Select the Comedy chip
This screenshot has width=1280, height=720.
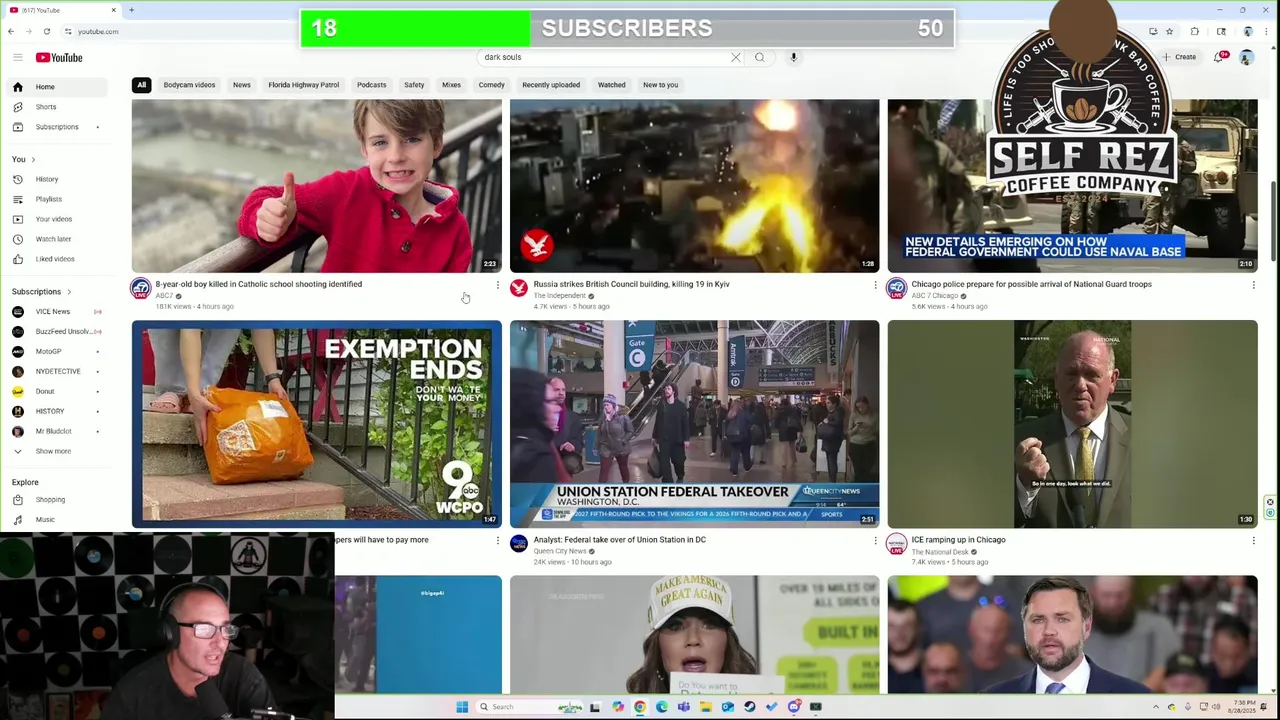pos(491,85)
